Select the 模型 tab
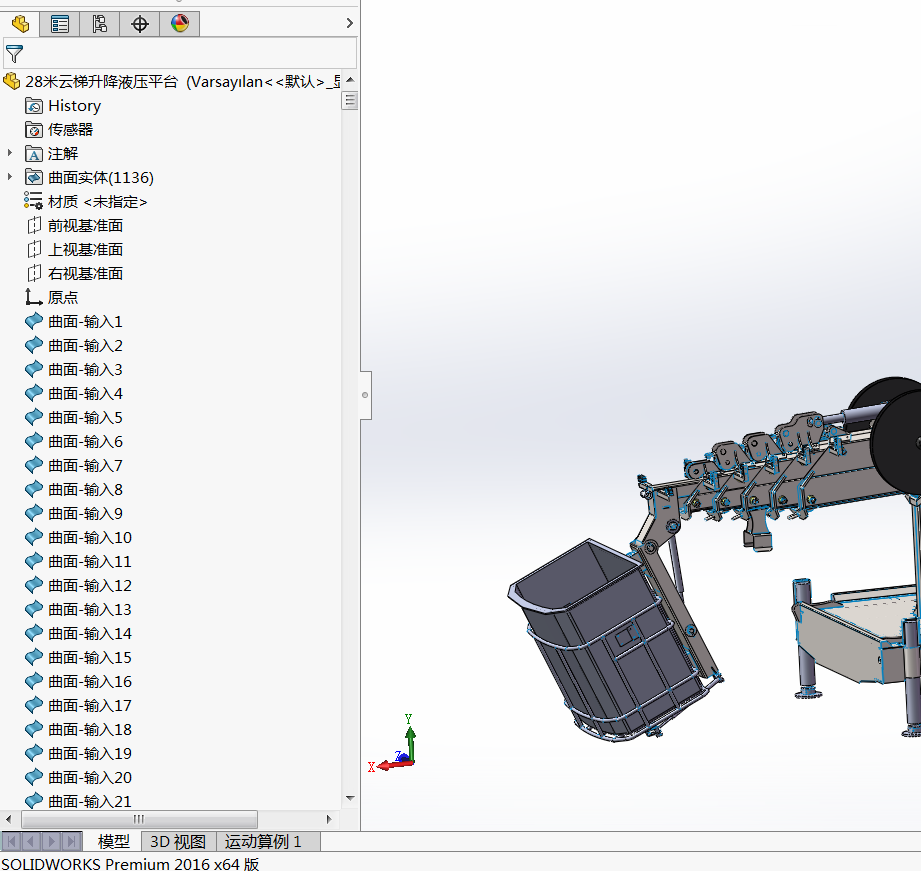The image size is (921, 871). 114,842
